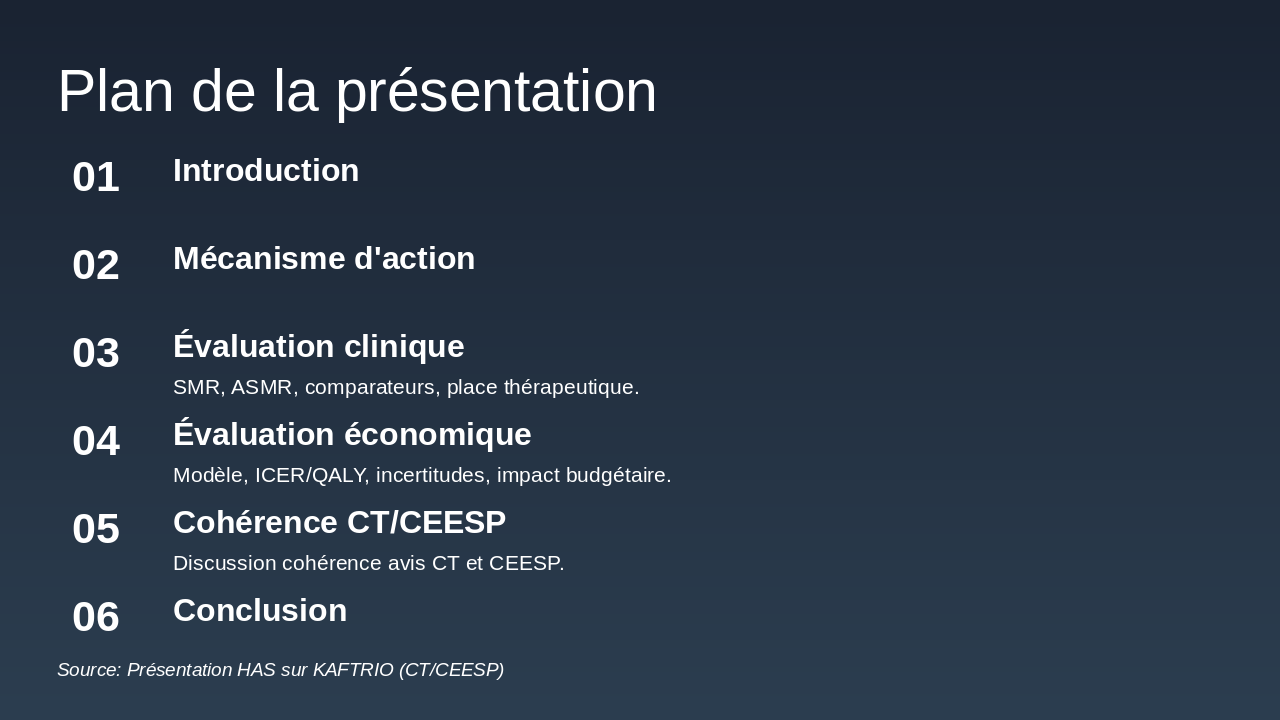Click the number 06 marker
The image size is (1280, 720).
[96, 617]
